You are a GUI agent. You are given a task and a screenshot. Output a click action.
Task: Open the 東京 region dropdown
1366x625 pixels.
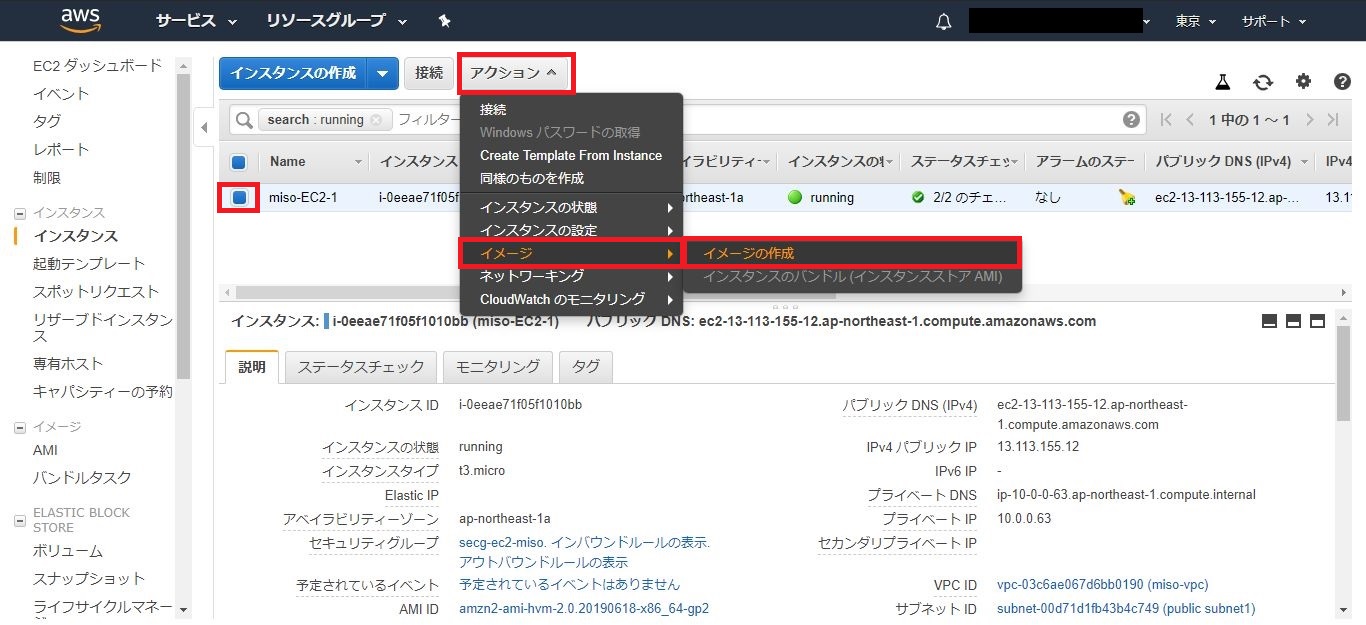pyautogui.click(x=1195, y=21)
